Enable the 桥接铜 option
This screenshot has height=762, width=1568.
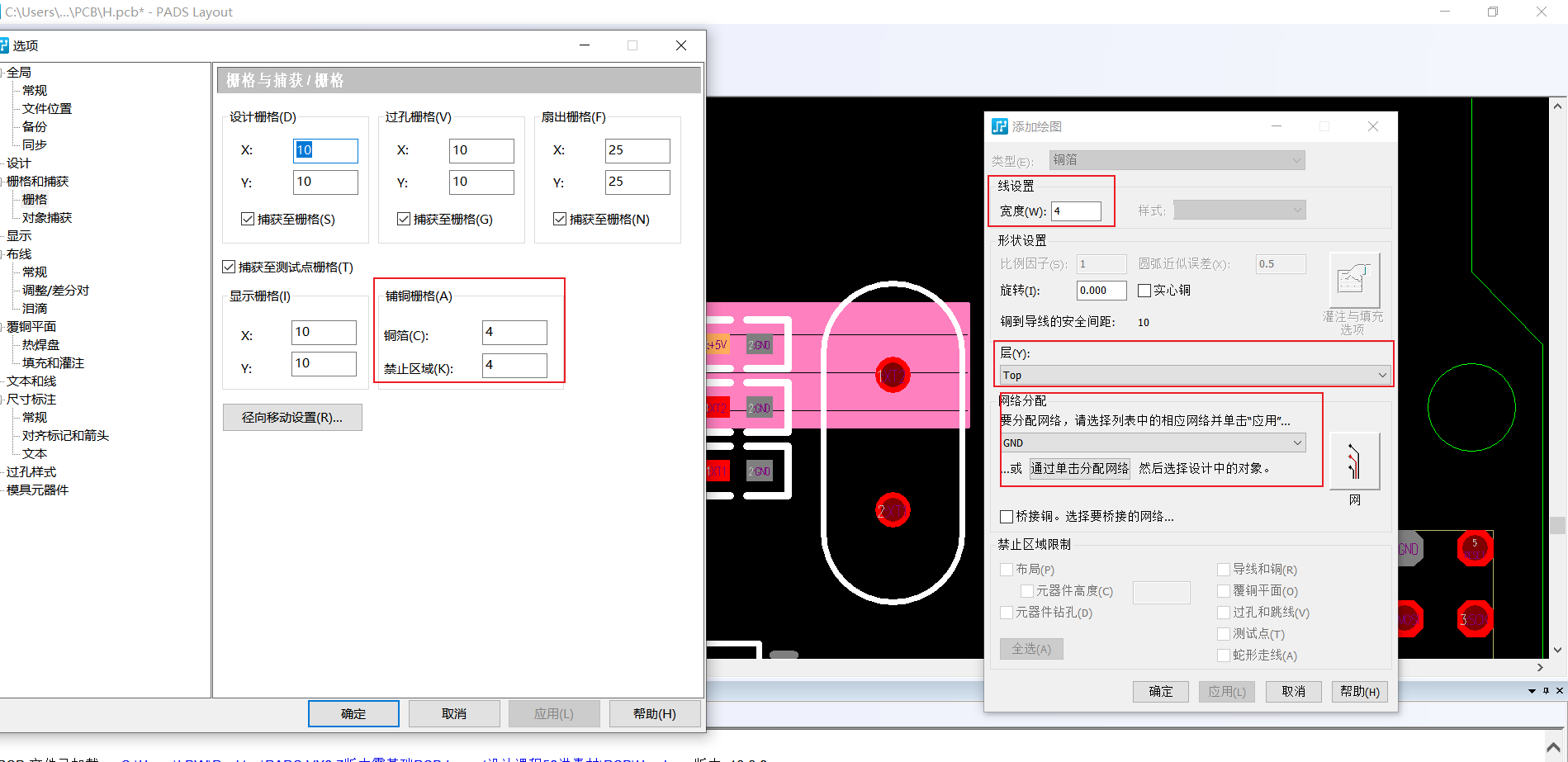pyautogui.click(x=1007, y=516)
